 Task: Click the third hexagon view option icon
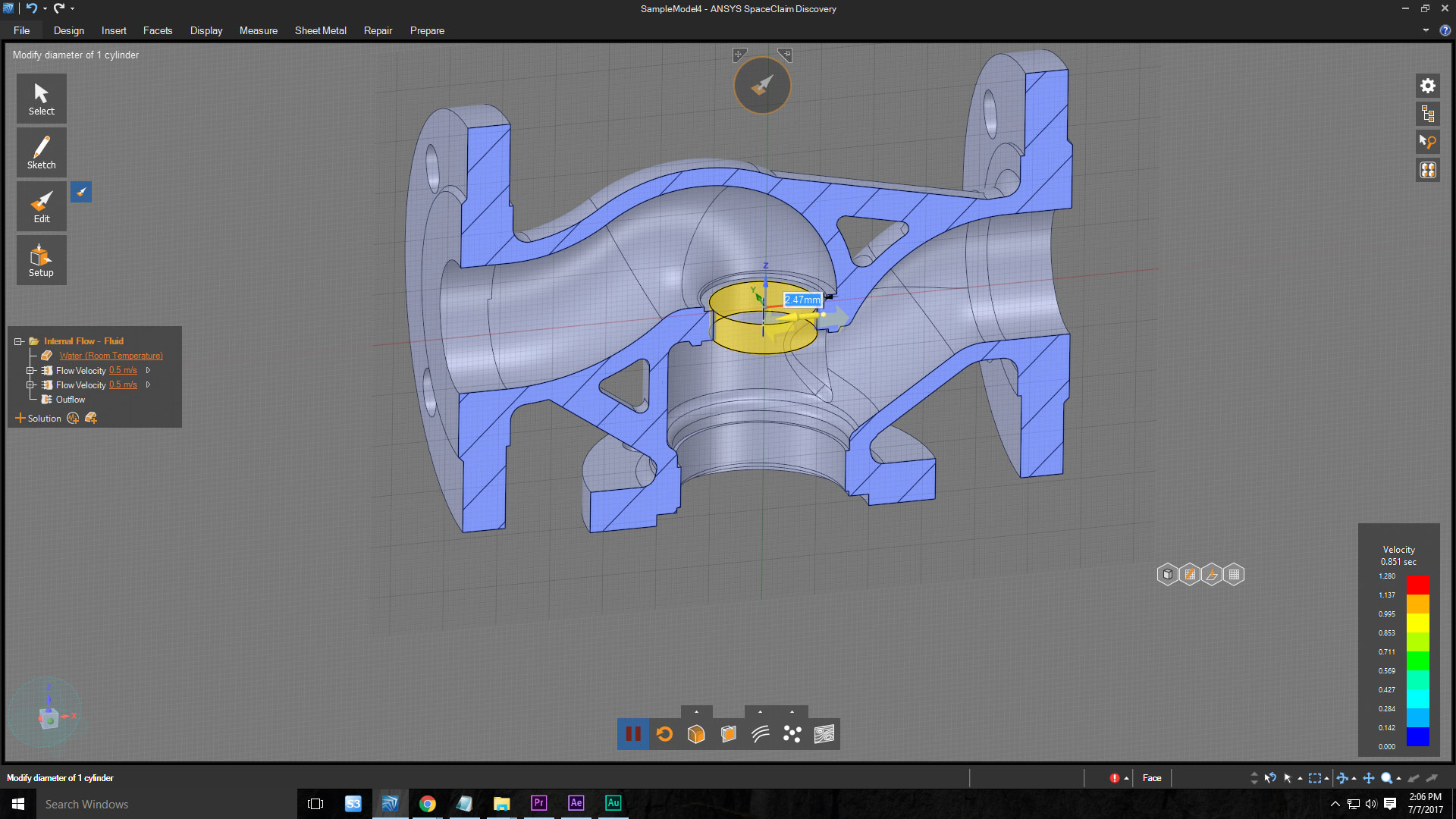point(1212,574)
